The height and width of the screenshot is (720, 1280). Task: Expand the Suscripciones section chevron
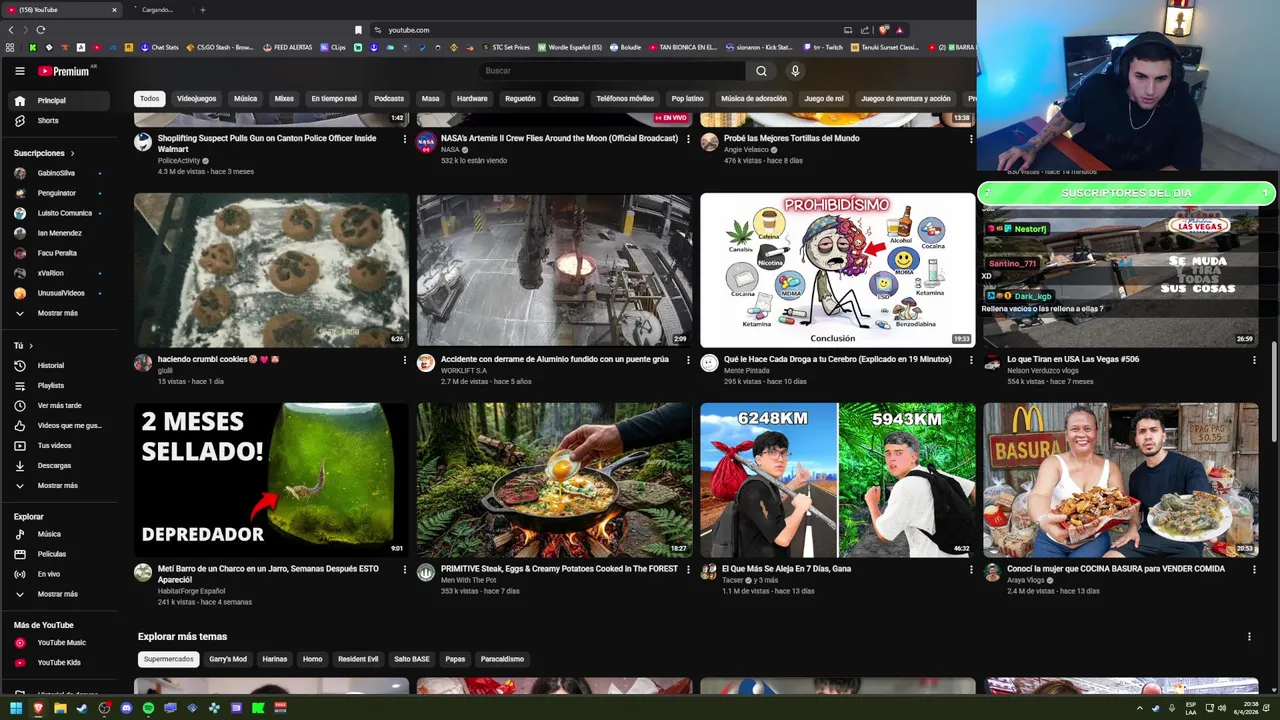coord(72,154)
